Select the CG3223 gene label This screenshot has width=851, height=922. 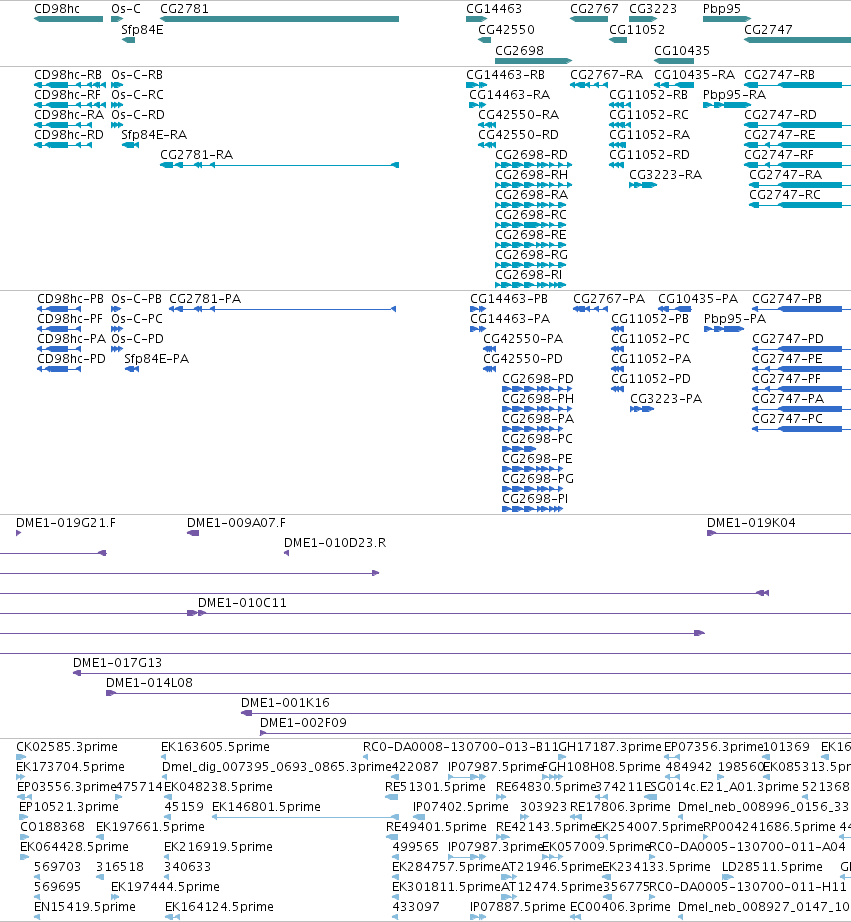[653, 9]
